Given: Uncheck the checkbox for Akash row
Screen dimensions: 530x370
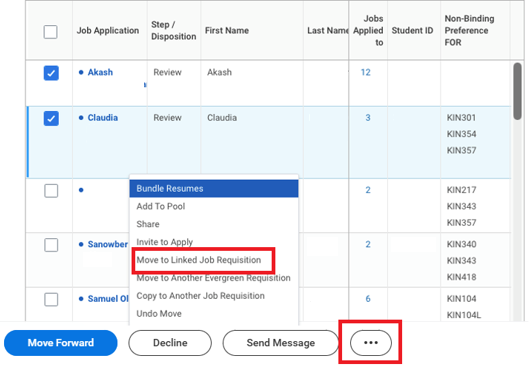Looking at the screenshot, I should click(x=51, y=73).
